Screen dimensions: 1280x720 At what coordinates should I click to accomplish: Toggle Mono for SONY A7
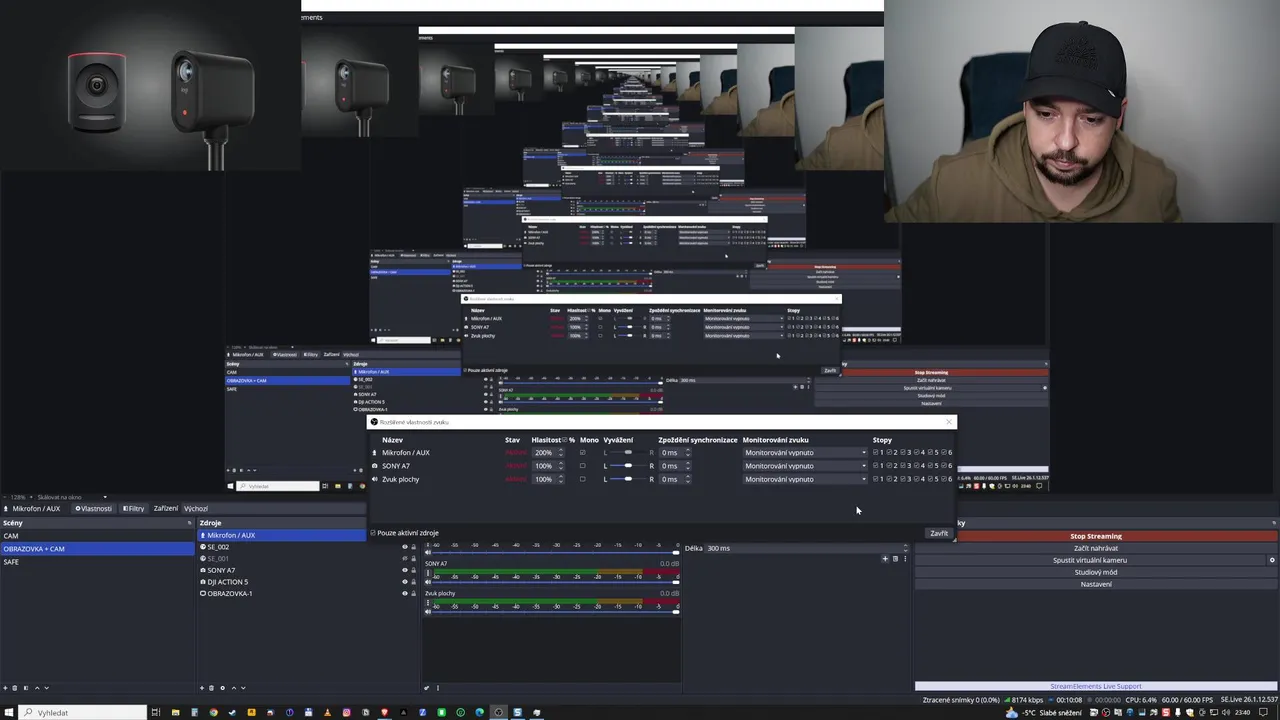pos(583,466)
